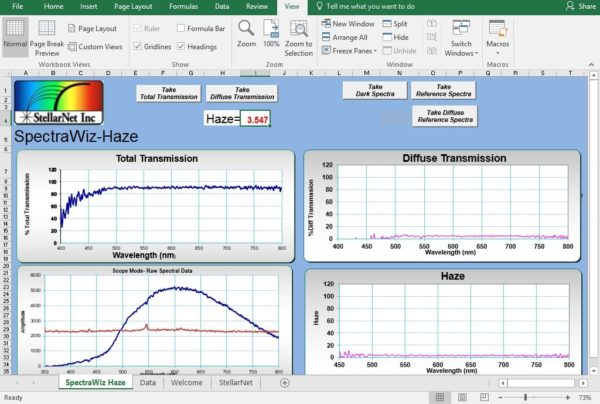Open the Home ribbon tab
Viewport: 600px width, 404px height.
(53, 6)
